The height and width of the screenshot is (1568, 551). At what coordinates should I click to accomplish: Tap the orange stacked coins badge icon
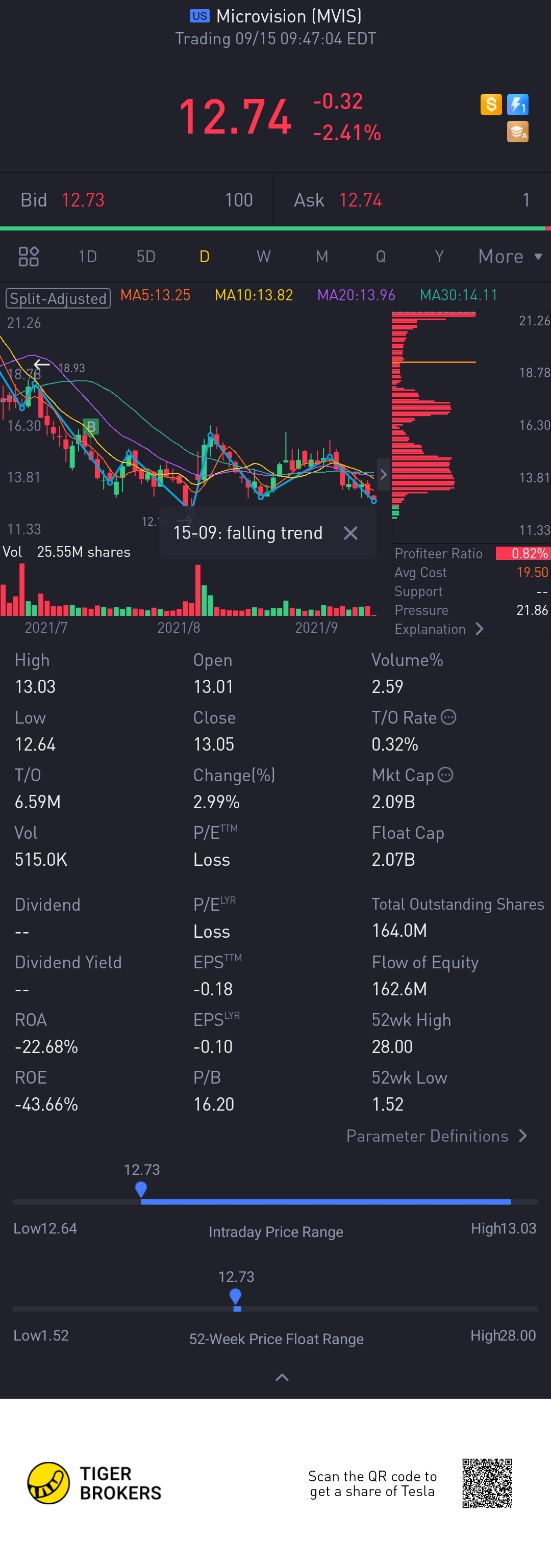pos(517,132)
